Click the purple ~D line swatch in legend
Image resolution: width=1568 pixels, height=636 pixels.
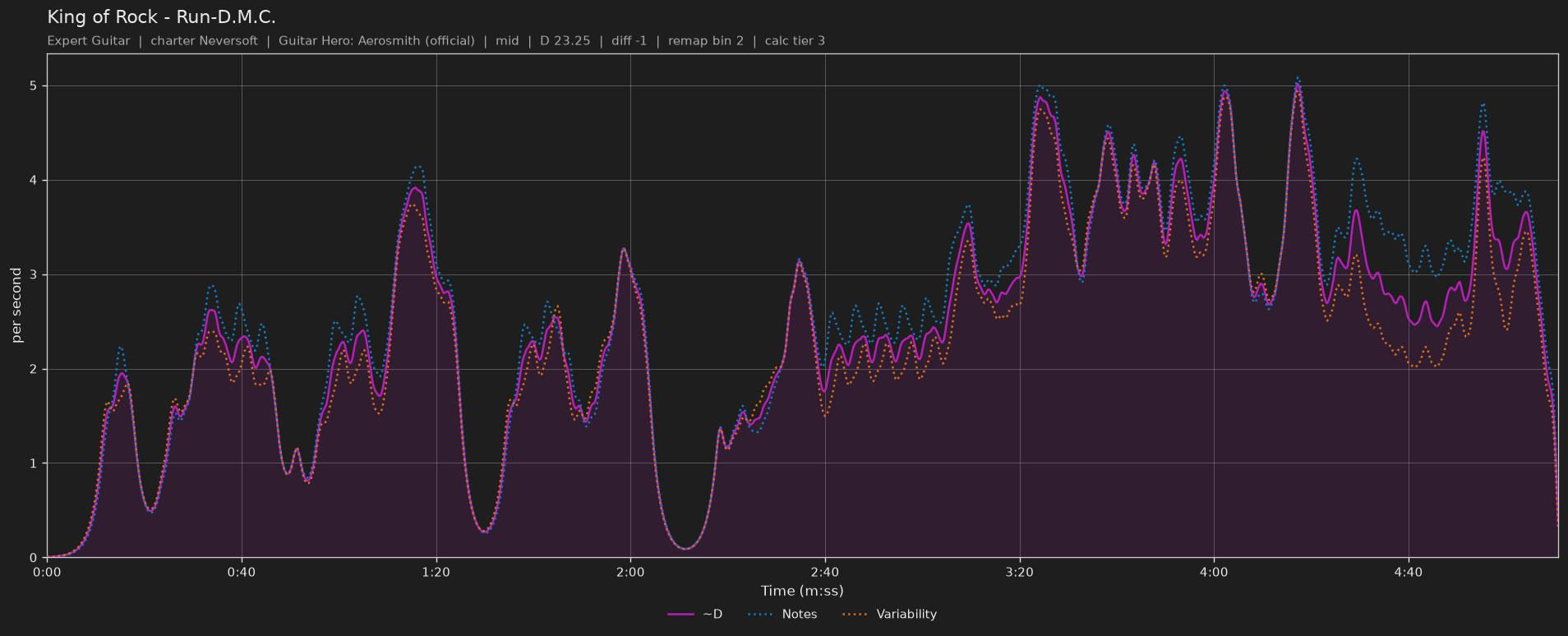point(680,615)
